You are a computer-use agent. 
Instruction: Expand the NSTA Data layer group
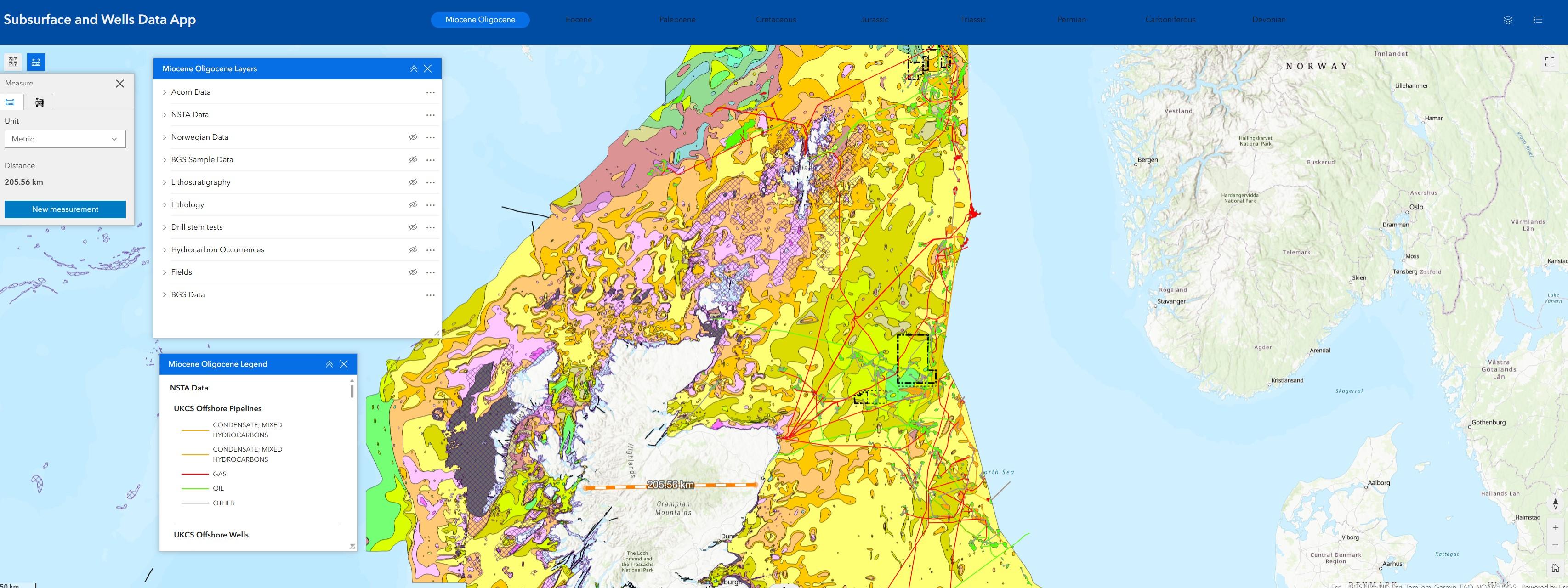click(x=165, y=115)
